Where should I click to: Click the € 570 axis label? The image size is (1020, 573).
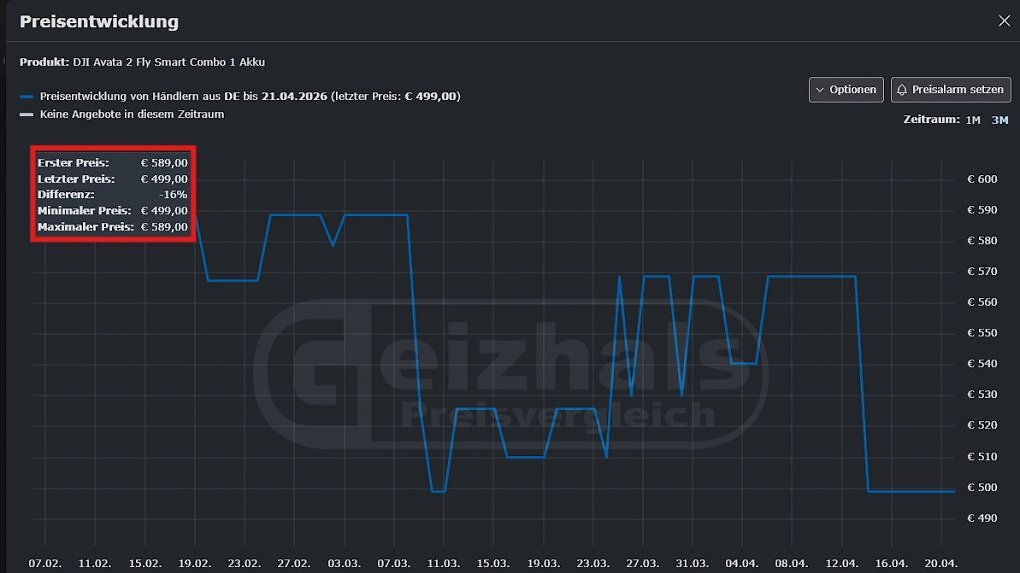982,271
